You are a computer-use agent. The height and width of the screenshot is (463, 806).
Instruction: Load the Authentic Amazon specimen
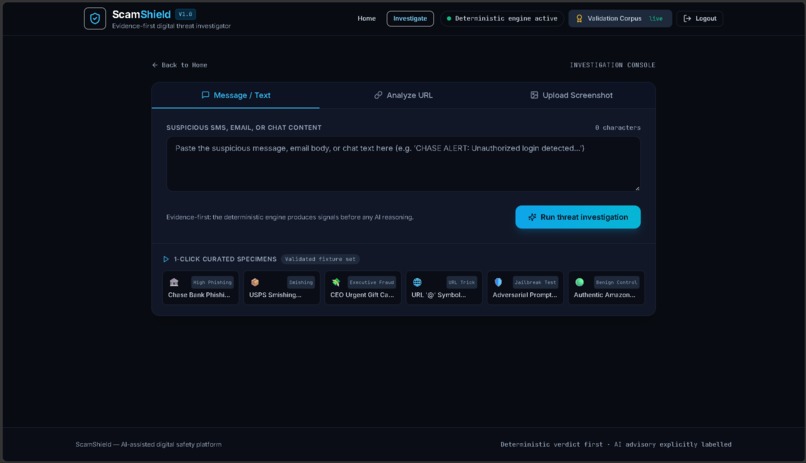point(607,288)
